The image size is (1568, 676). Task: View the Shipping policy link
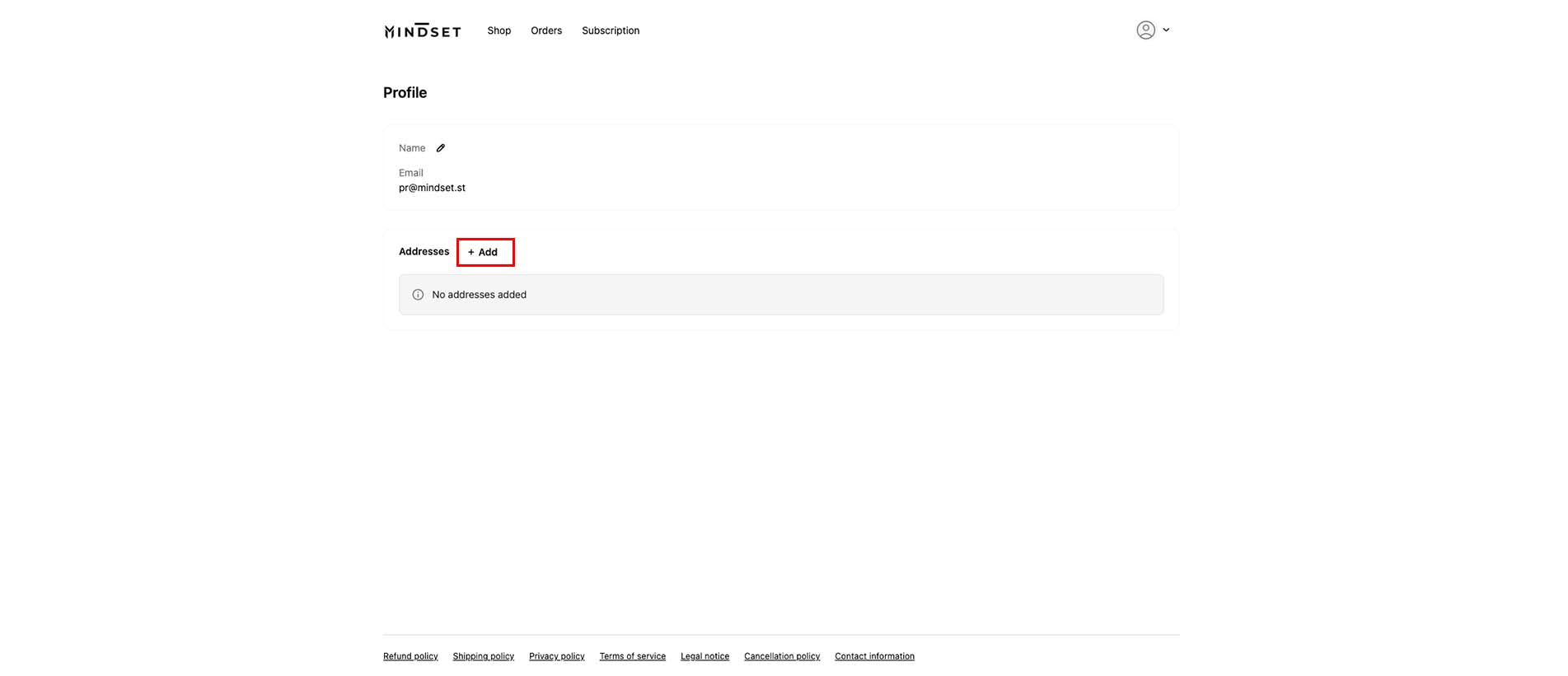click(483, 656)
